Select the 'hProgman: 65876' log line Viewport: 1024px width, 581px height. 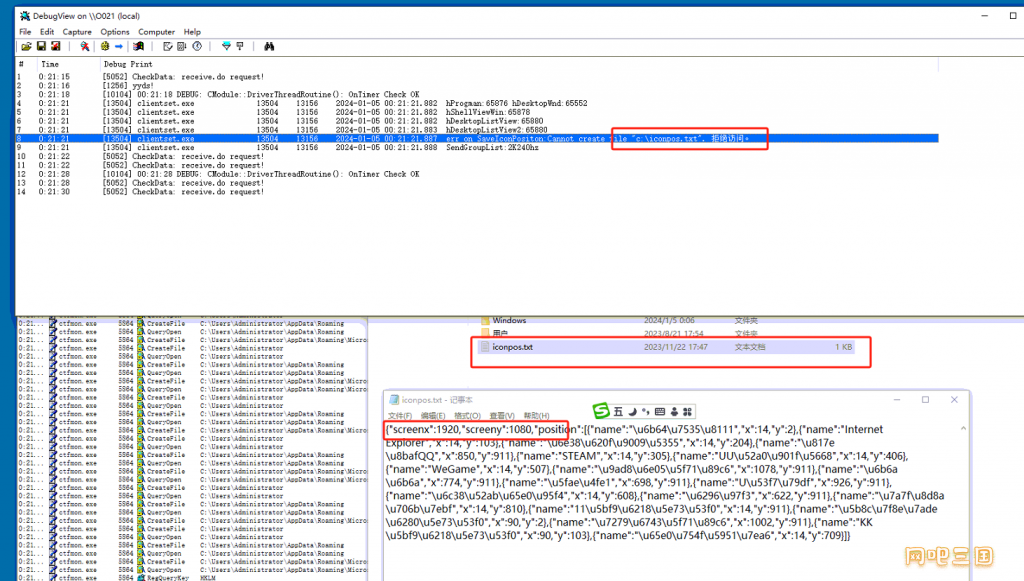477,103
